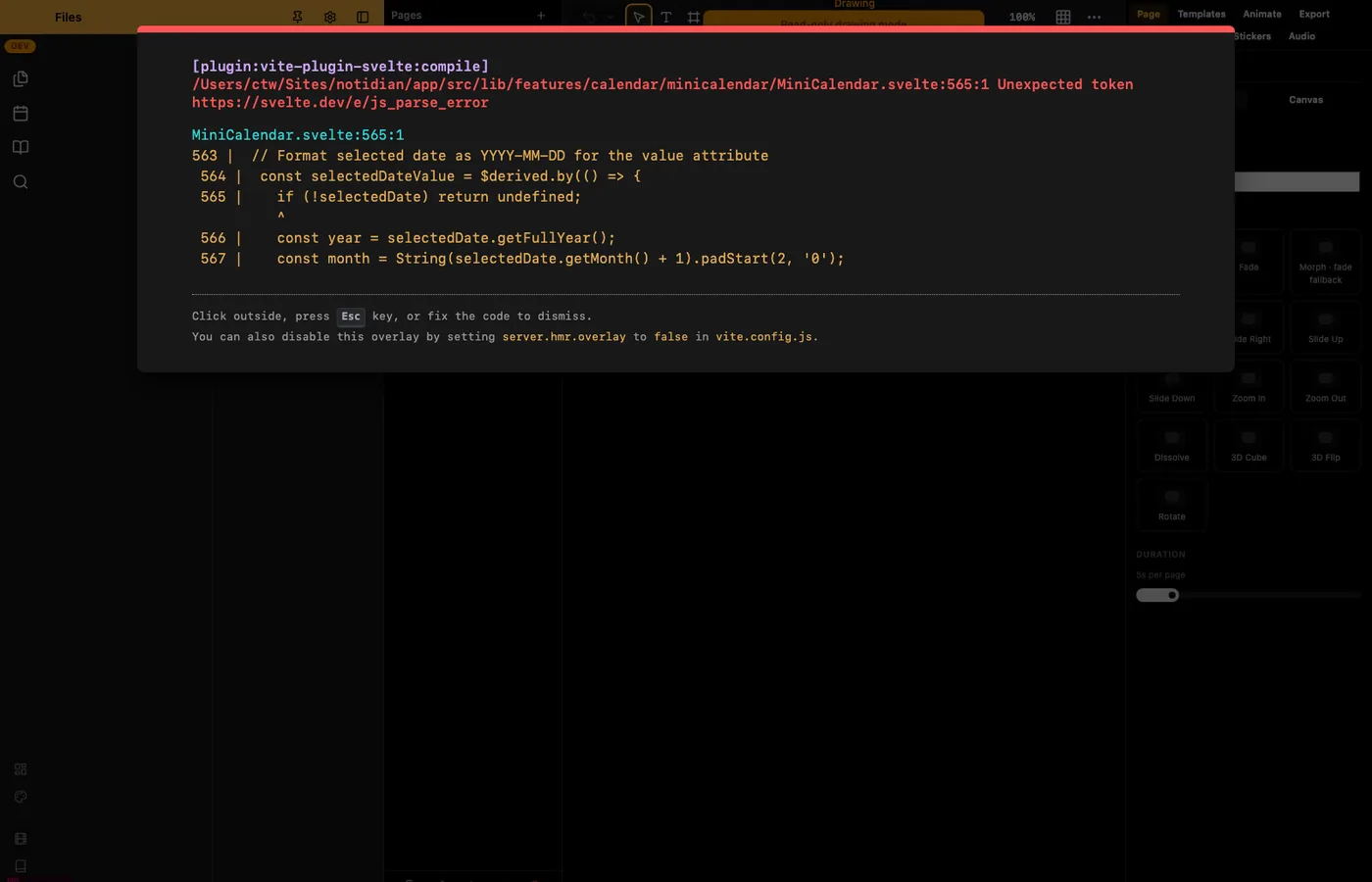Click the Esc key hint
The image size is (1372, 882).
pos(351,317)
